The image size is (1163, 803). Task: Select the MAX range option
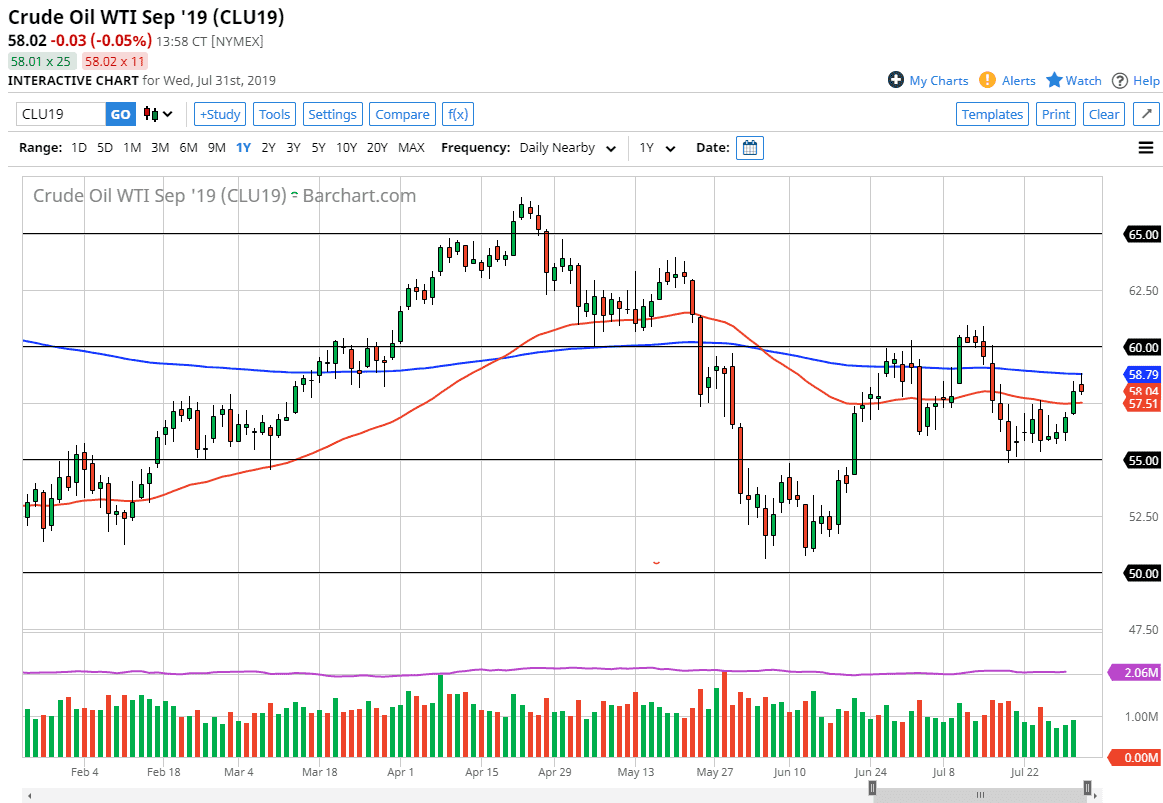point(411,147)
